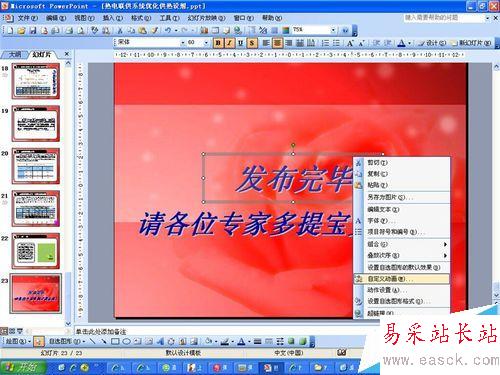Click the Windows Start (开始) button
Screen dimensions: 500x375
pos(23,367)
